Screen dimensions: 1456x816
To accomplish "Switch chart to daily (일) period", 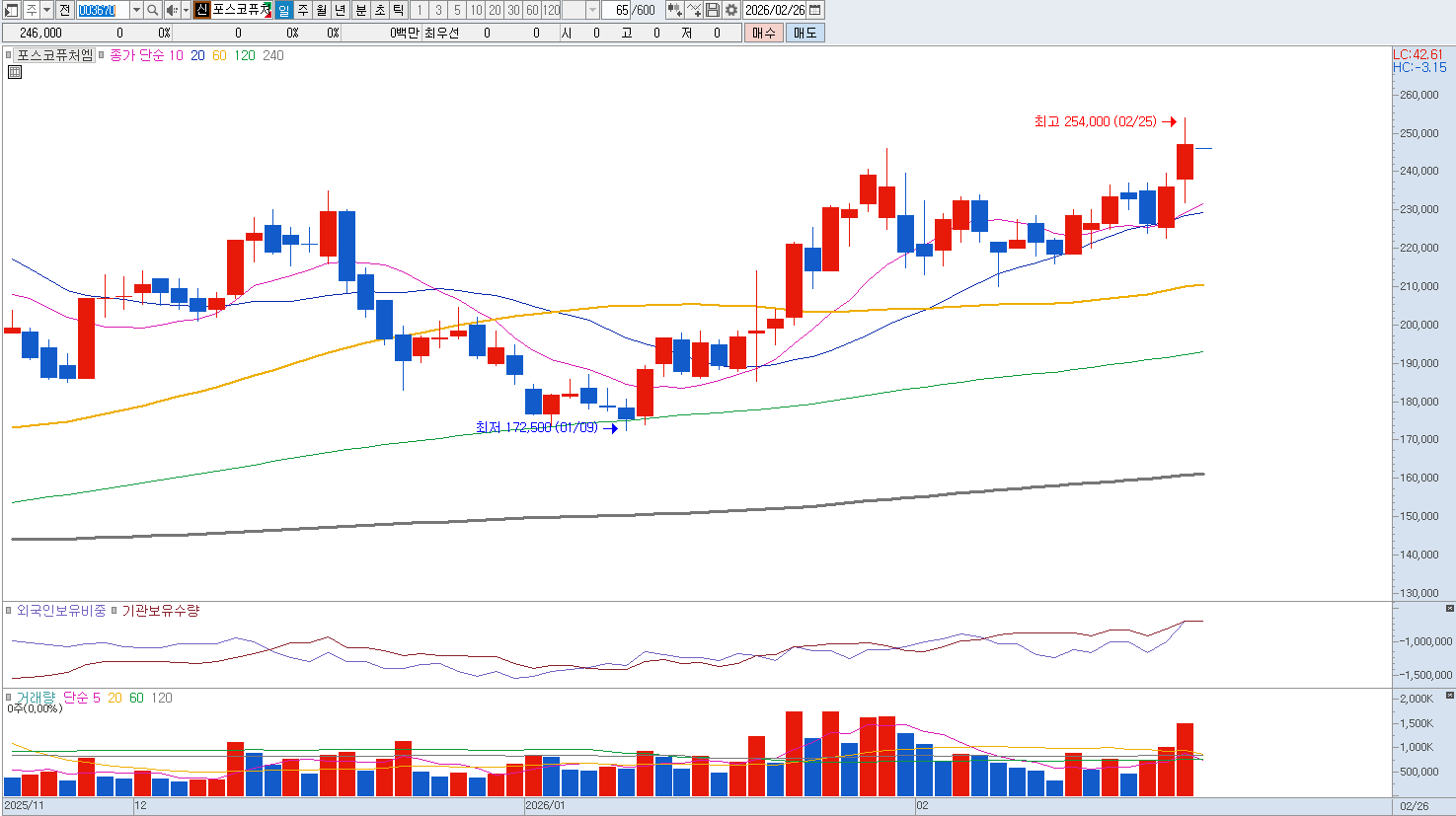I will tap(284, 10).
